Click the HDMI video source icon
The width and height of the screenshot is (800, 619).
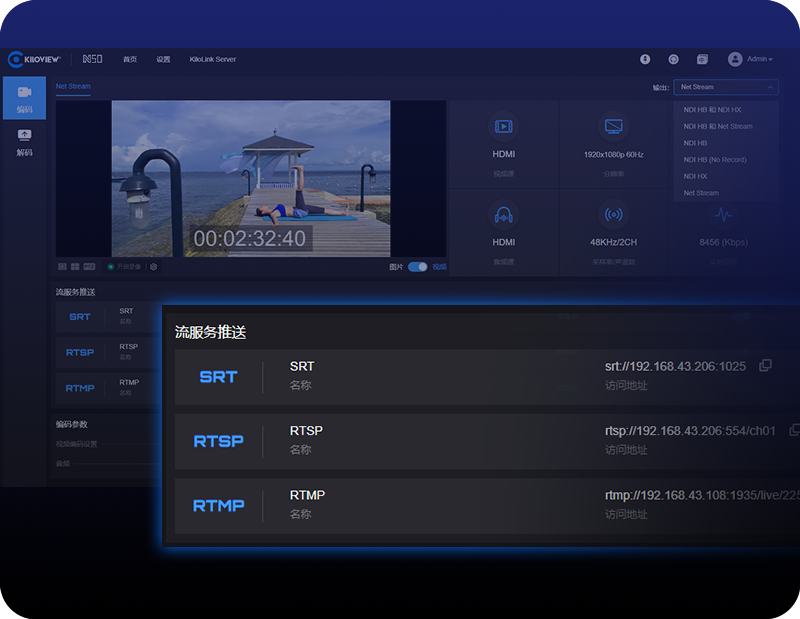503,127
